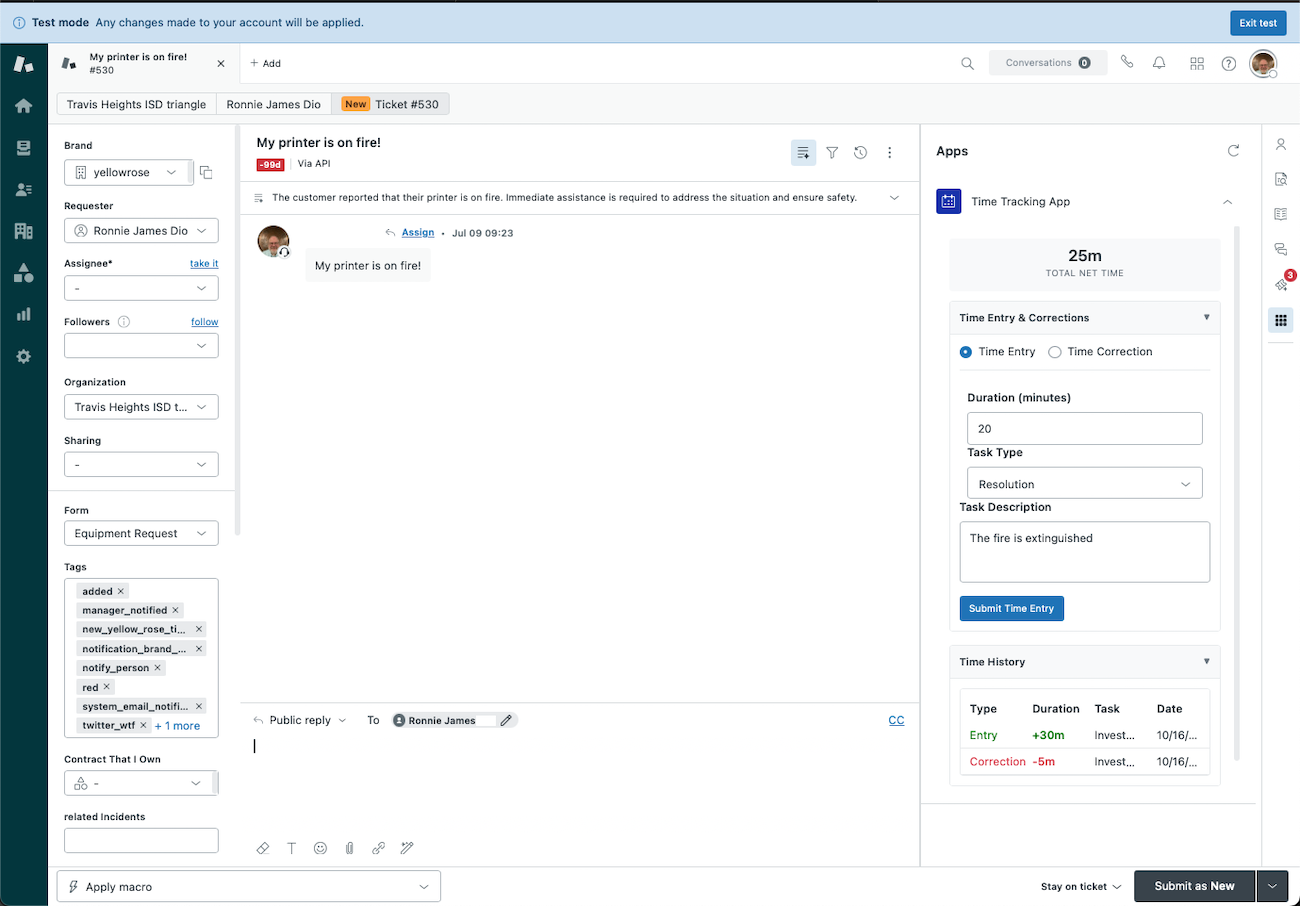Open the Task Type dropdown showing Resolution

(x=1084, y=482)
